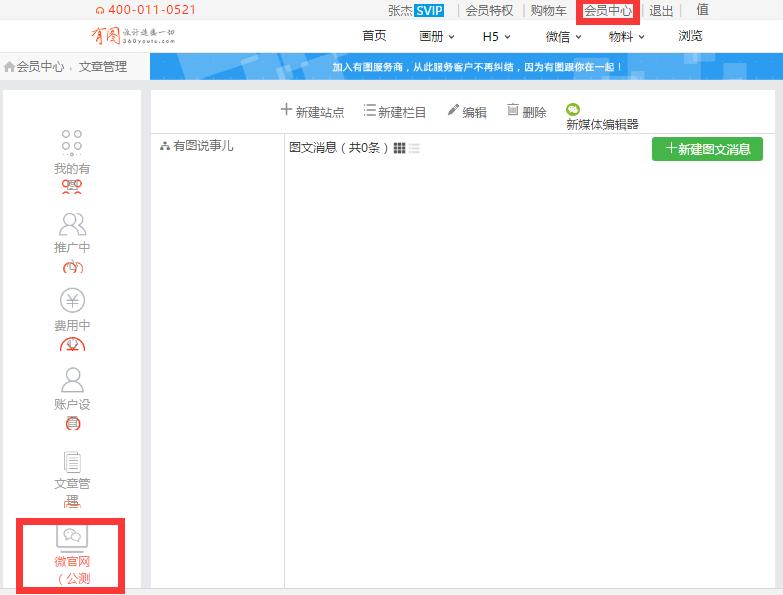This screenshot has height=595, width=783.
Task: Click 退出 to log out
Action: (x=661, y=10)
